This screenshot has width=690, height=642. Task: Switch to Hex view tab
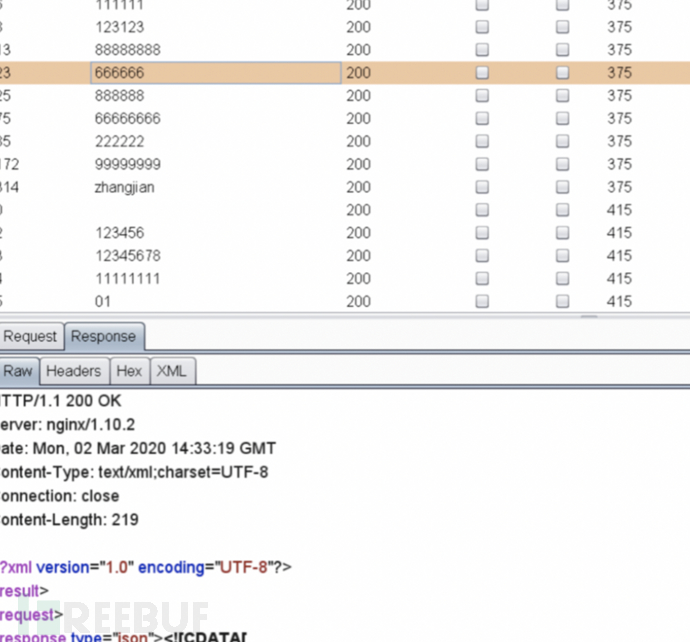(x=129, y=371)
